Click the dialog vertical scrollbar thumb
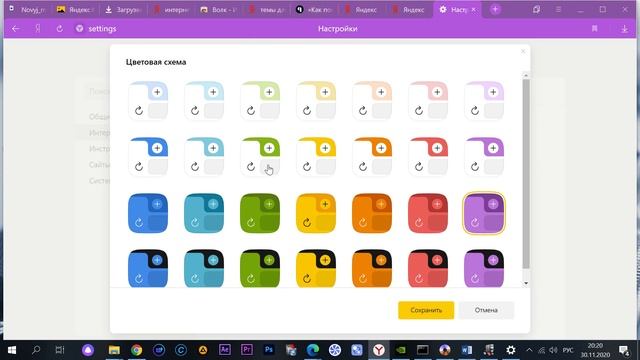Image resolution: width=640 pixels, height=360 pixels. tap(526, 174)
